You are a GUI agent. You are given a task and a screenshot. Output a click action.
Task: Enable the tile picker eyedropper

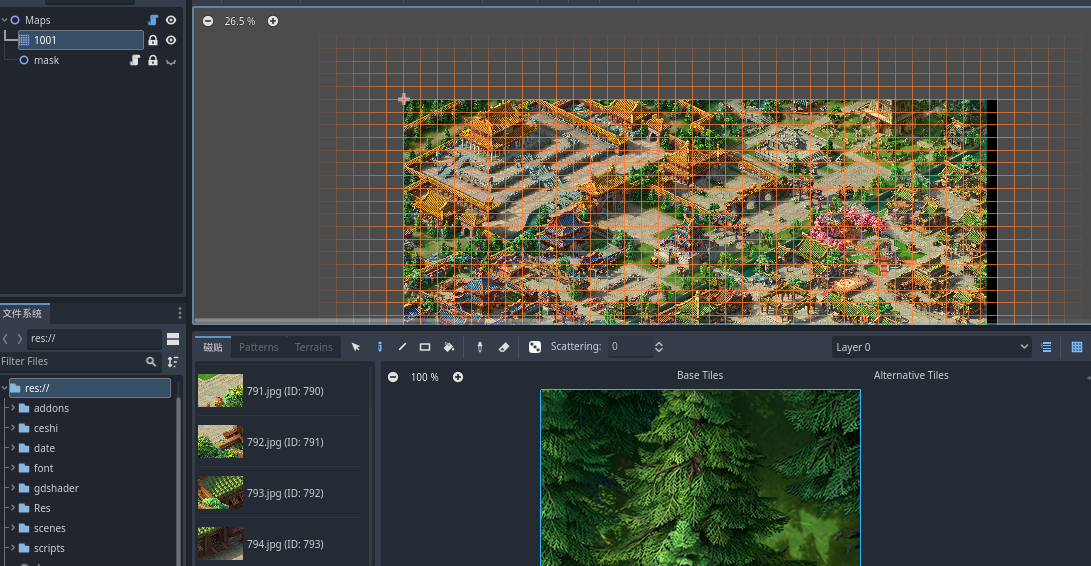click(479, 347)
